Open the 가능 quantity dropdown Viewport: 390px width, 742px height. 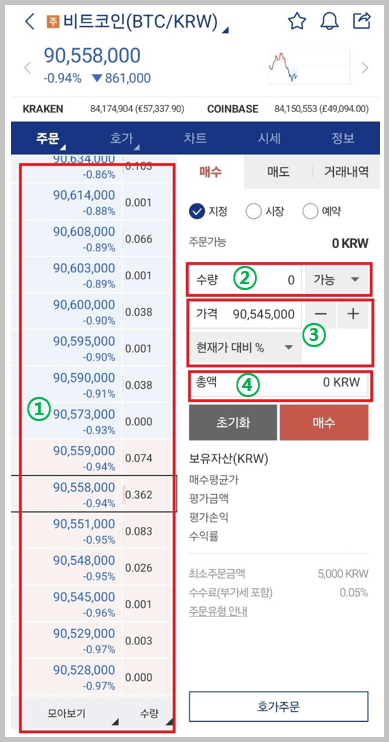336,280
